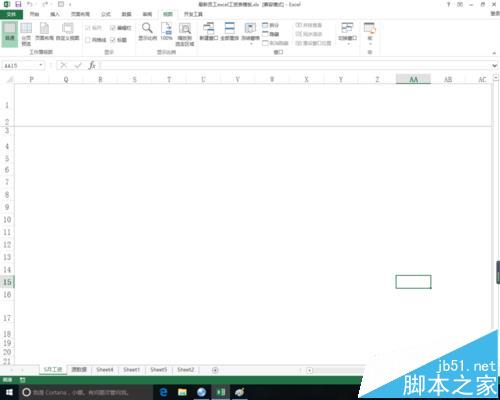Click Zoom to Selection icon

185,33
